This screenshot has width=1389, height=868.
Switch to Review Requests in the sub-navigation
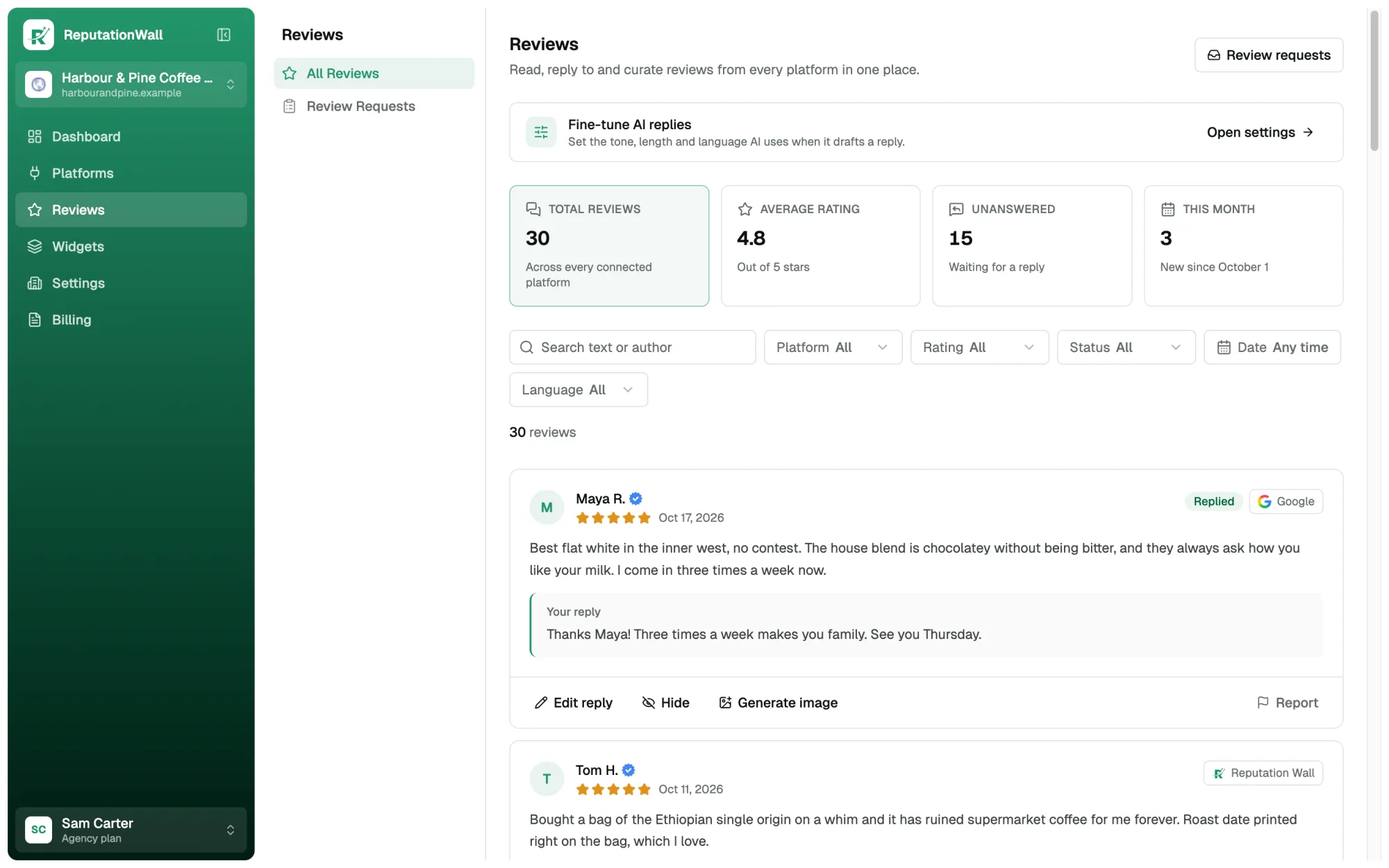pyautogui.click(x=374, y=106)
